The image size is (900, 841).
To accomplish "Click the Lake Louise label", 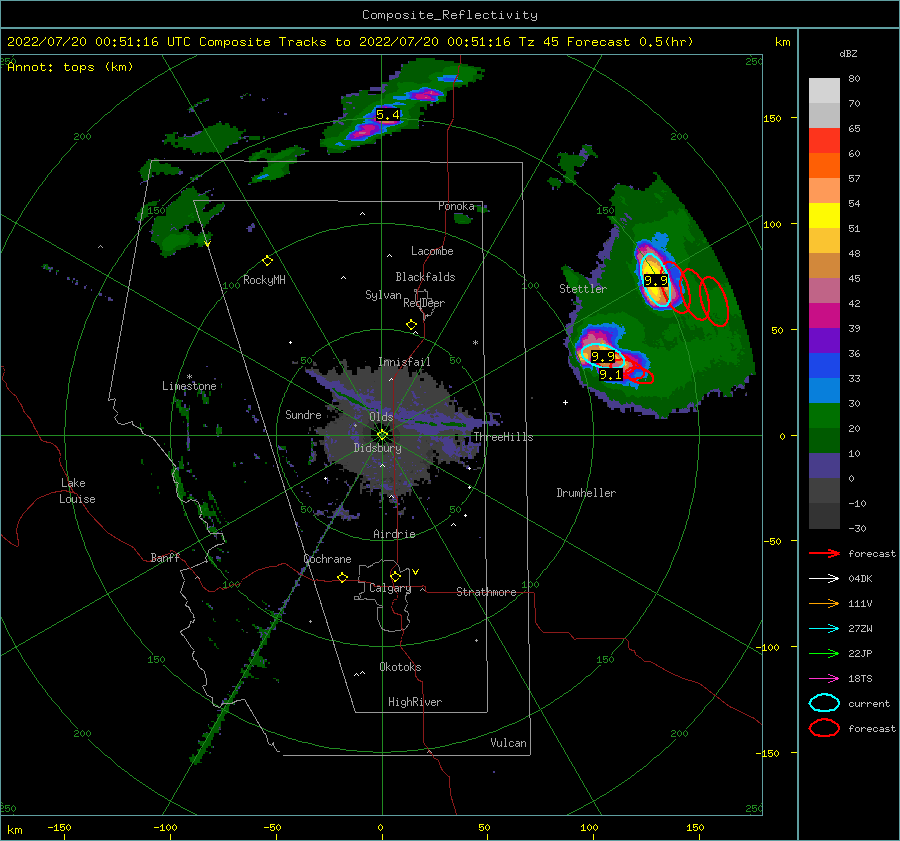I will tap(77, 491).
